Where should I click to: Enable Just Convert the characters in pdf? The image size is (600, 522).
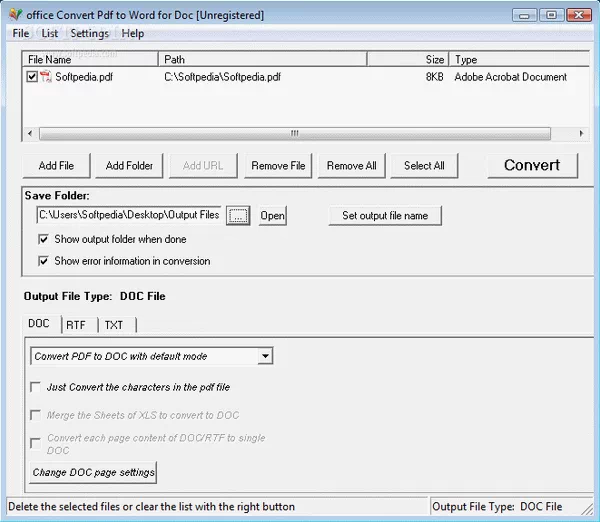pos(36,387)
